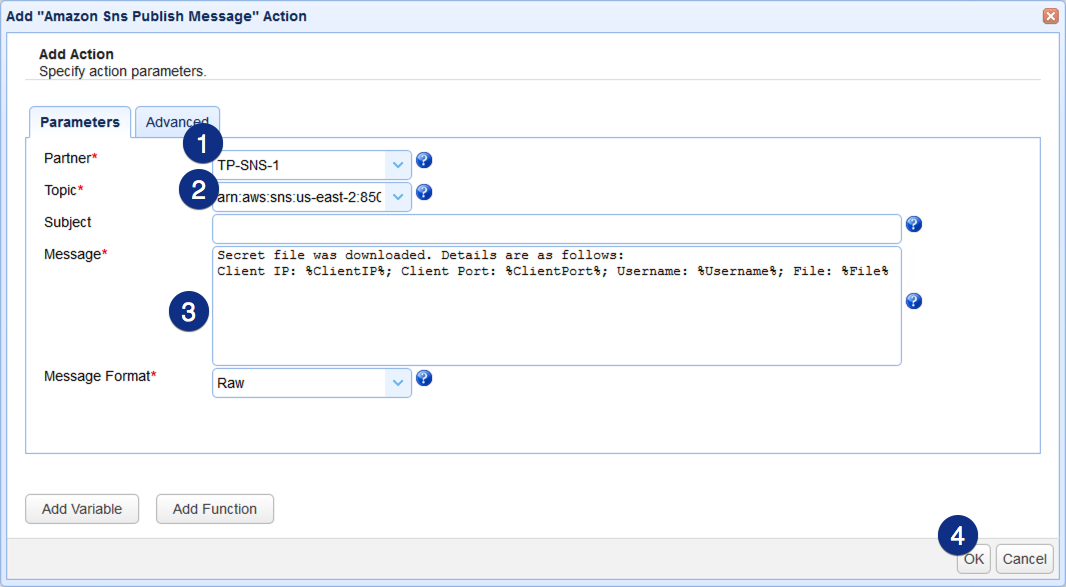Switch to the Advanced tab
Screen dimensions: 1066x587
pyautogui.click(x=177, y=121)
